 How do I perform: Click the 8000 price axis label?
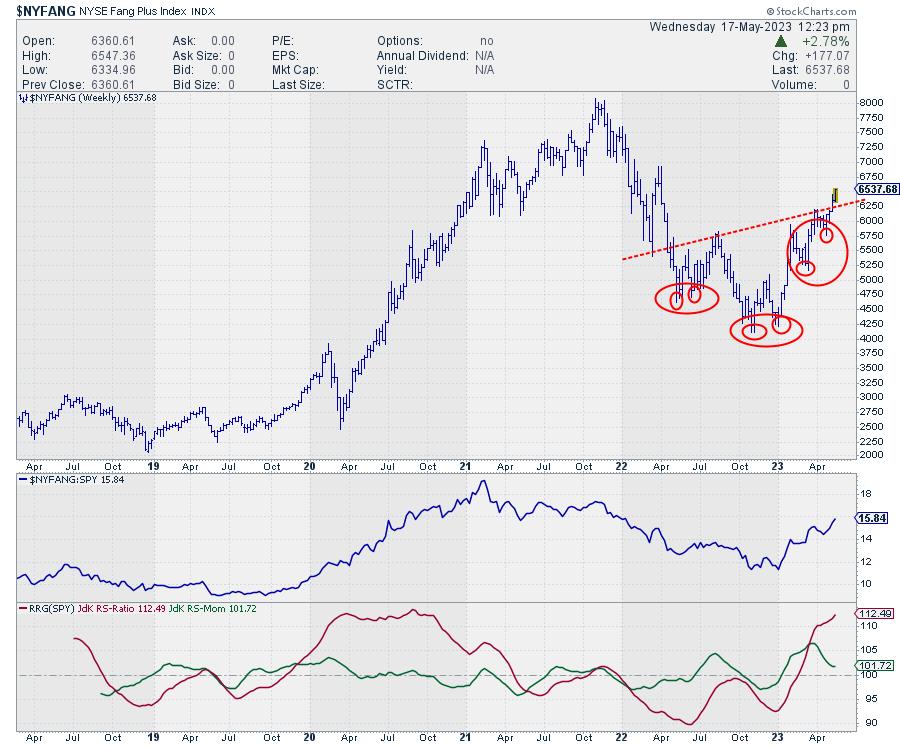pos(871,103)
